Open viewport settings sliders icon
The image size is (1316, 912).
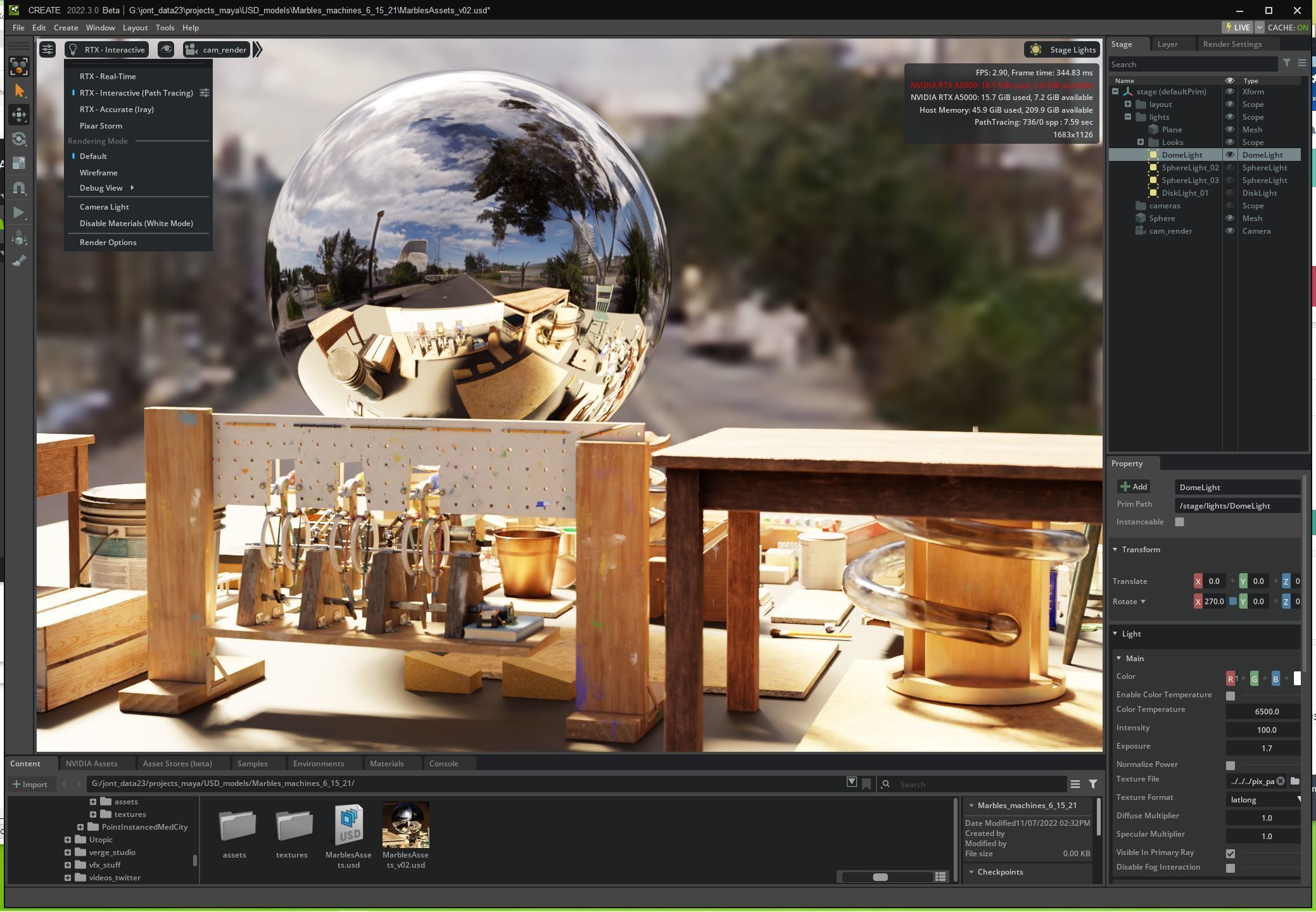pos(47,49)
